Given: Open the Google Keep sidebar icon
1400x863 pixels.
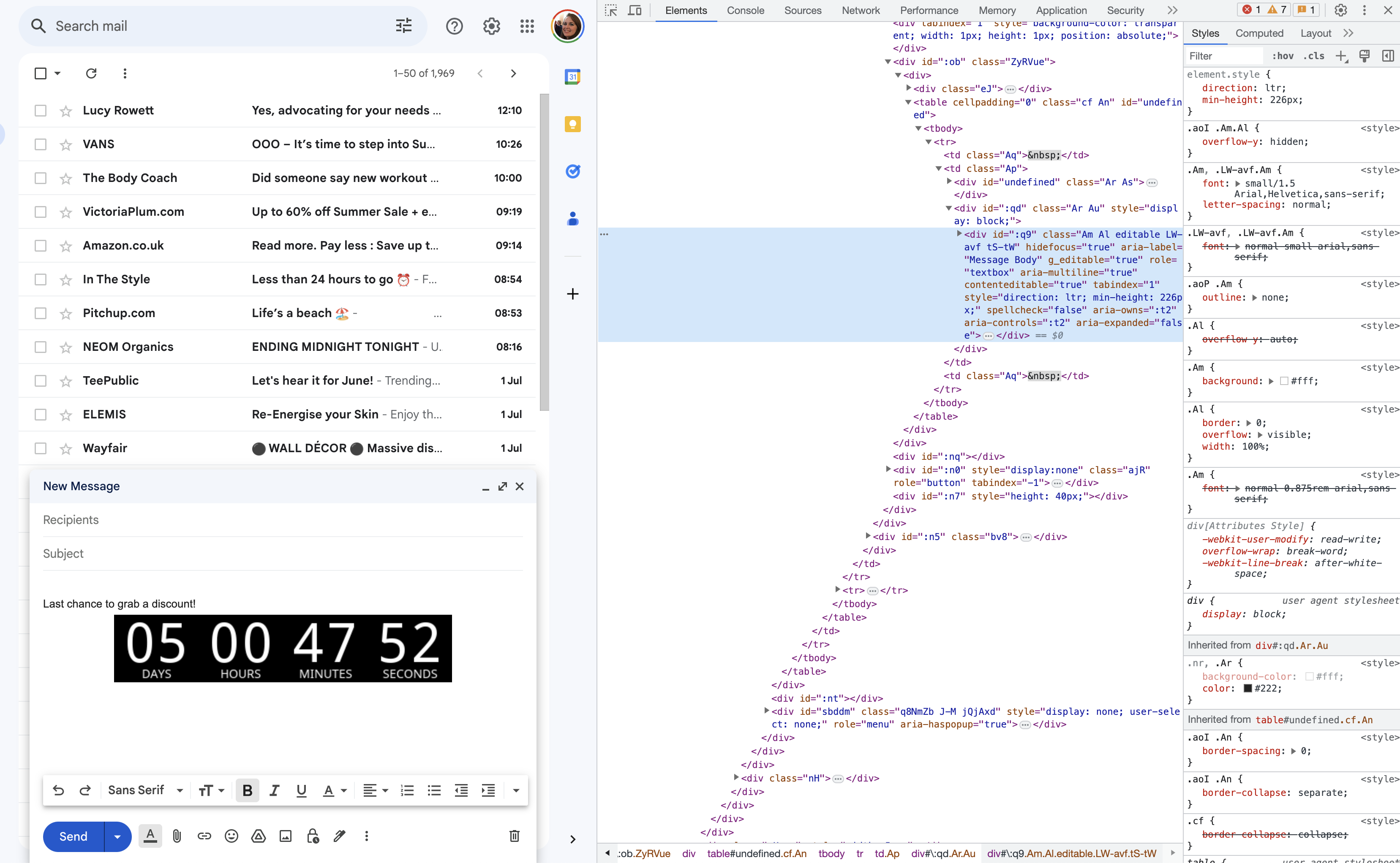Looking at the screenshot, I should pos(572,124).
